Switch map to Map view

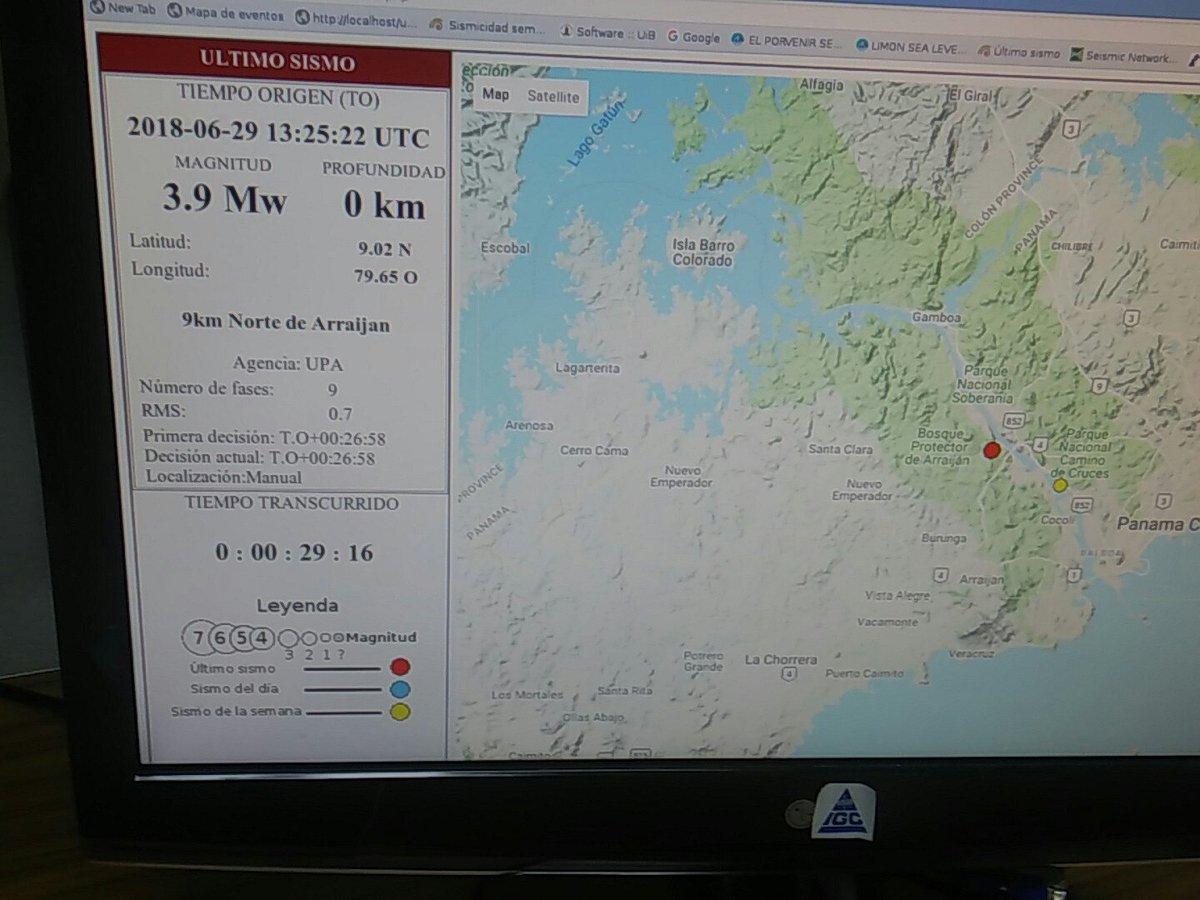click(x=496, y=95)
